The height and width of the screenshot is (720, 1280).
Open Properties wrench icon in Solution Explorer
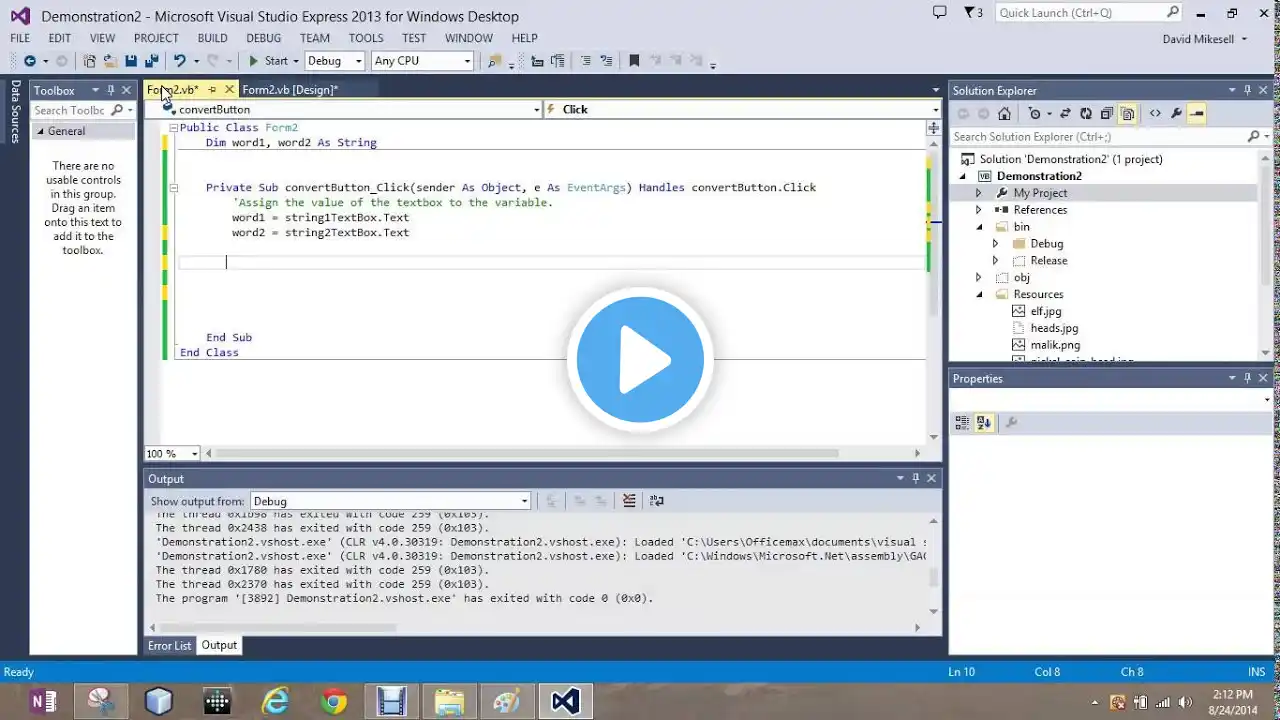pos(1176,114)
